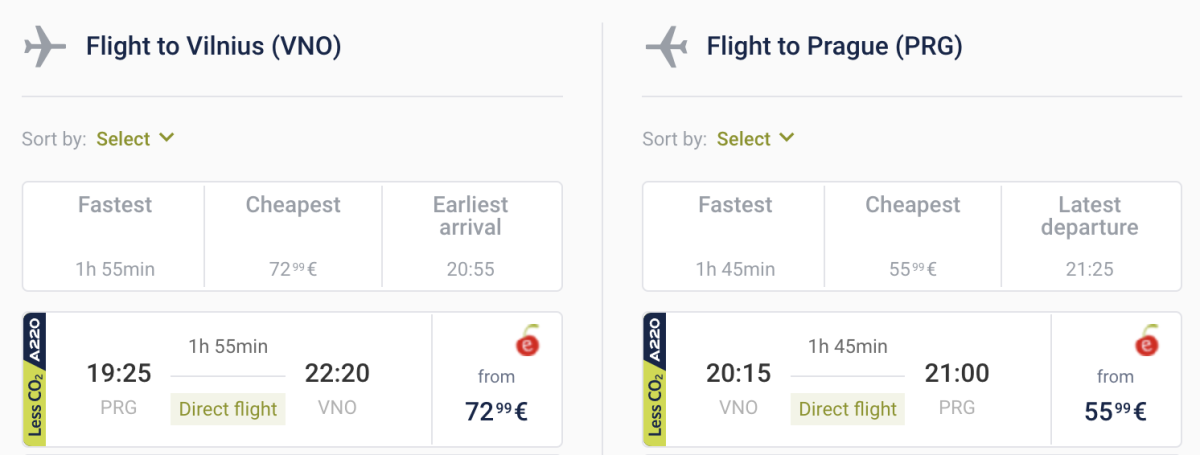Screen dimensions: 1200x455
Task: Click the airplane icon beside Flight to Vilnius
Action: pyautogui.click(x=44, y=47)
